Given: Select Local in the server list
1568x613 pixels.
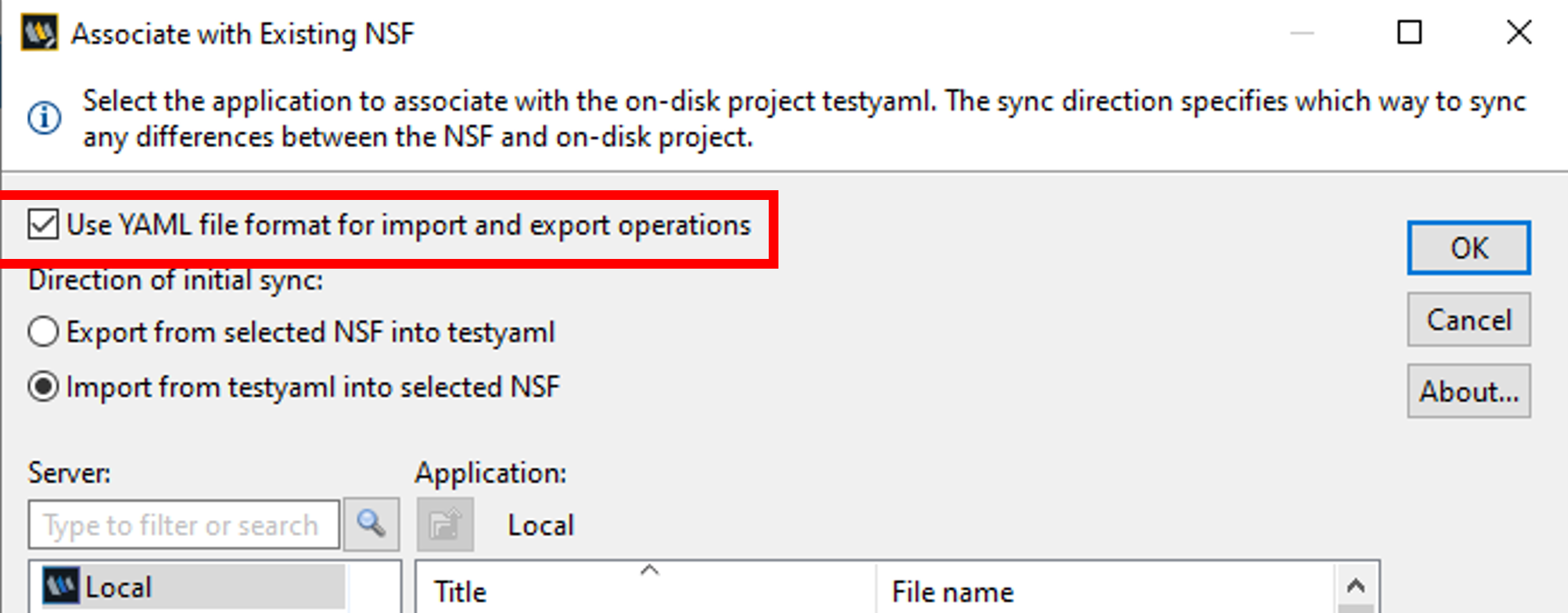Looking at the screenshot, I should coord(118,587).
